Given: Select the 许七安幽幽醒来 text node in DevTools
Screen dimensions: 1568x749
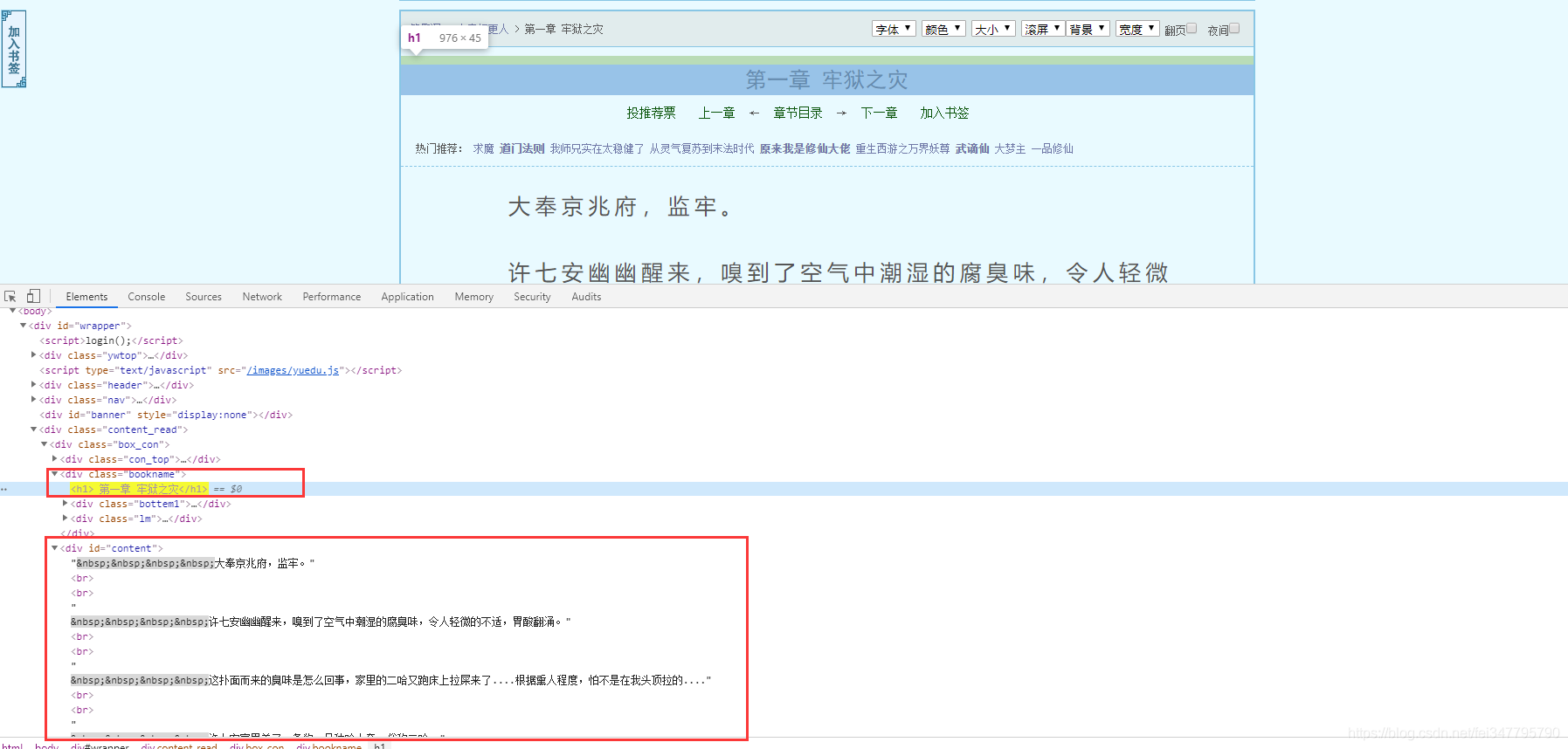Looking at the screenshot, I should click(x=320, y=622).
